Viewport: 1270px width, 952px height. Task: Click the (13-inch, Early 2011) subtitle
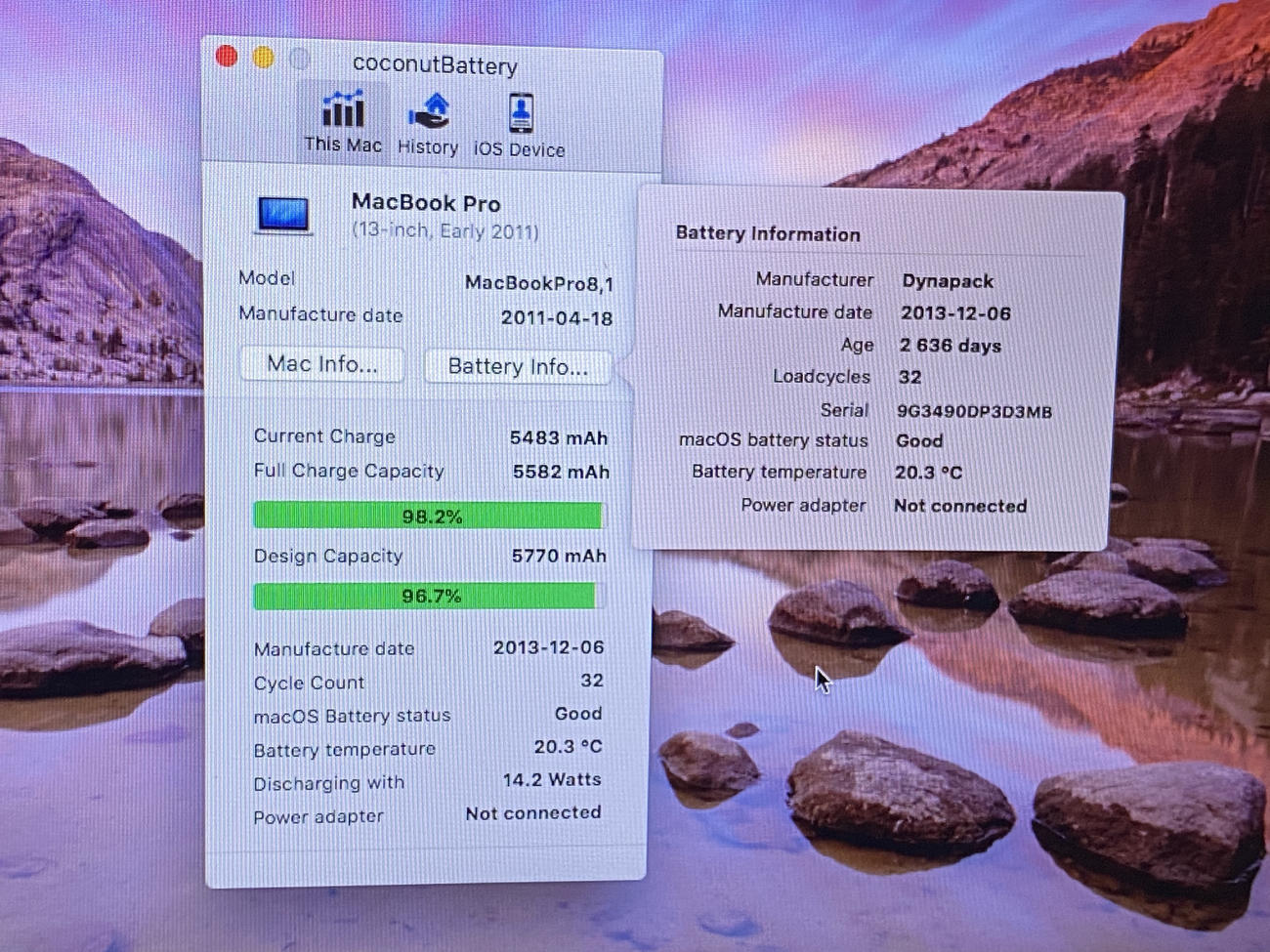pos(445,231)
